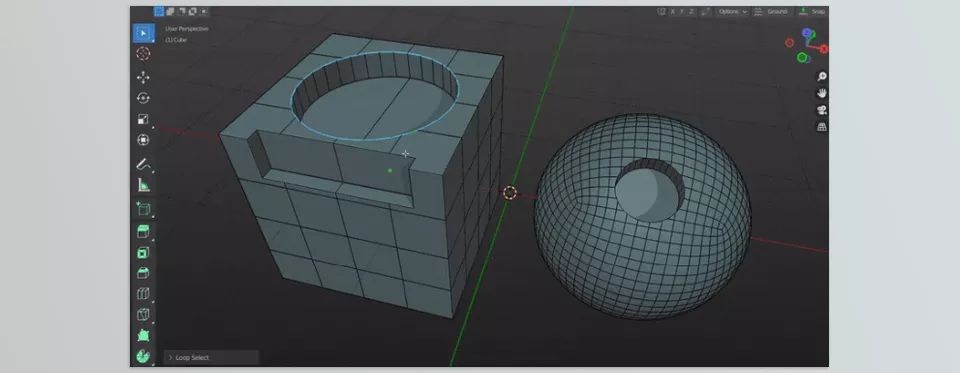Expand the Loop Select operator panel

click(211, 358)
